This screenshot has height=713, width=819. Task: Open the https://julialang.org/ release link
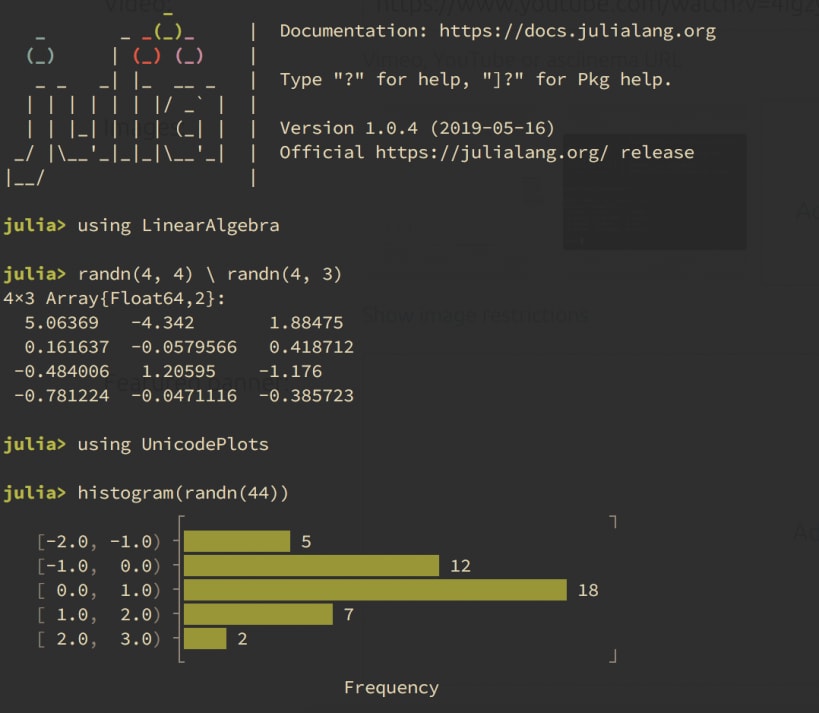(x=492, y=153)
